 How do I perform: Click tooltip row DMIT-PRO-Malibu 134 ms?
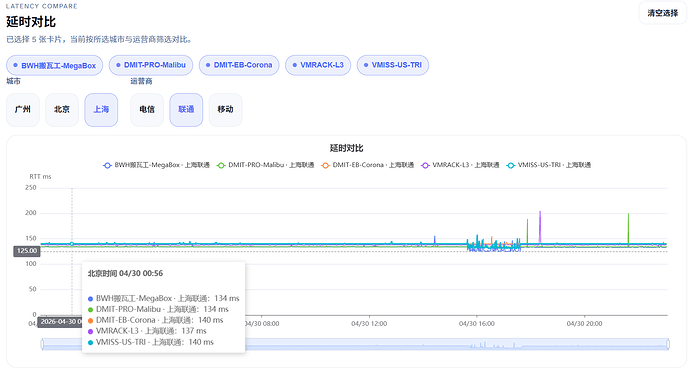(x=158, y=310)
